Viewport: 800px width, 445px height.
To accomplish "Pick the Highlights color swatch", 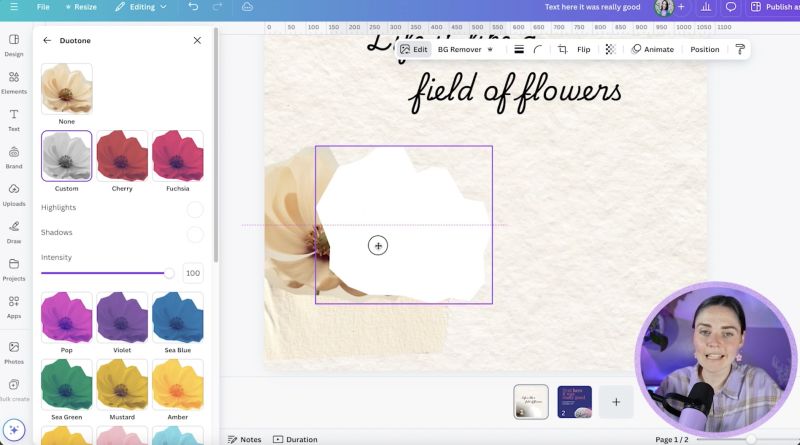I will click(x=195, y=209).
